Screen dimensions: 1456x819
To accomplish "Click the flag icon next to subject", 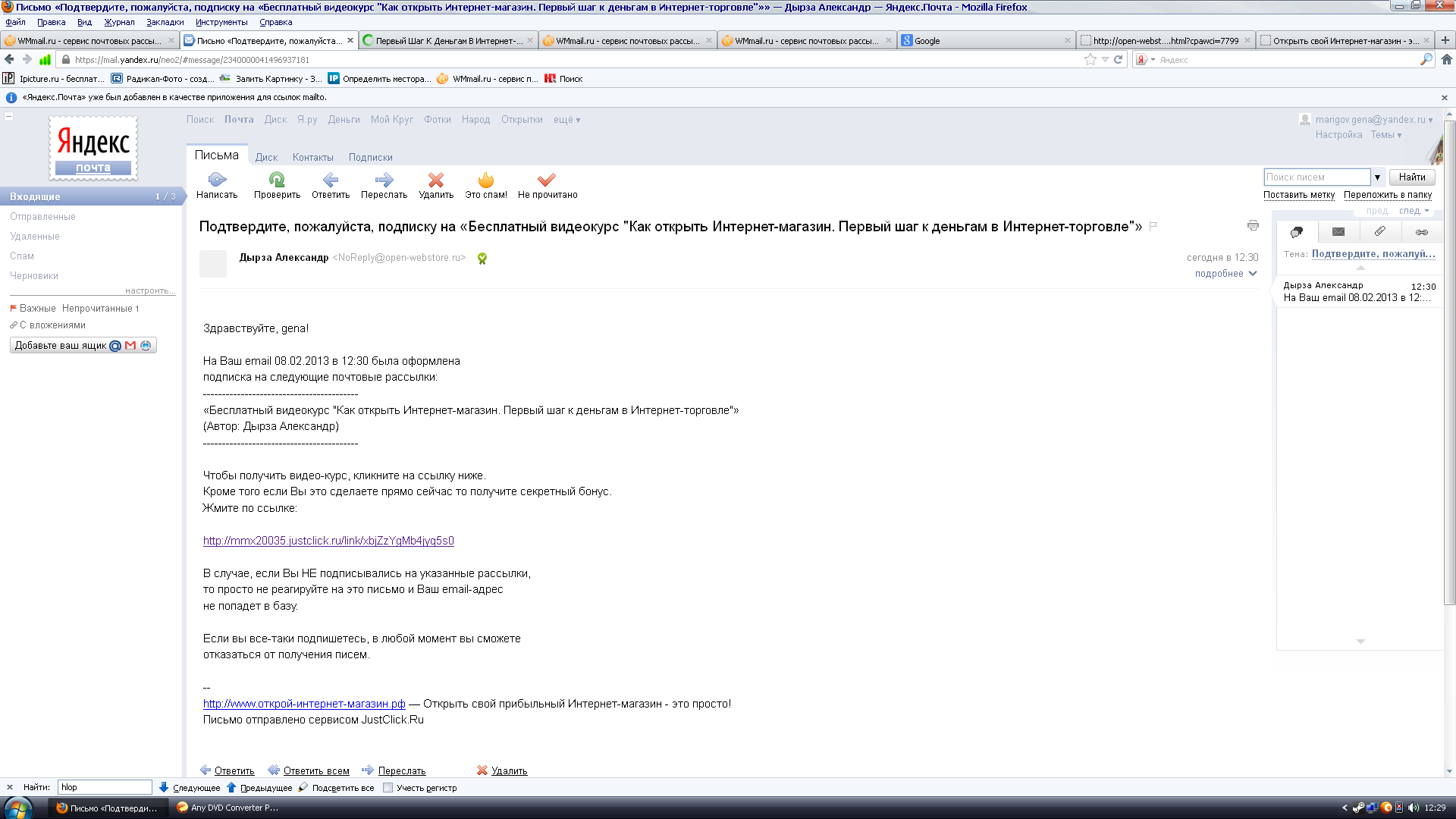I will [x=1153, y=226].
